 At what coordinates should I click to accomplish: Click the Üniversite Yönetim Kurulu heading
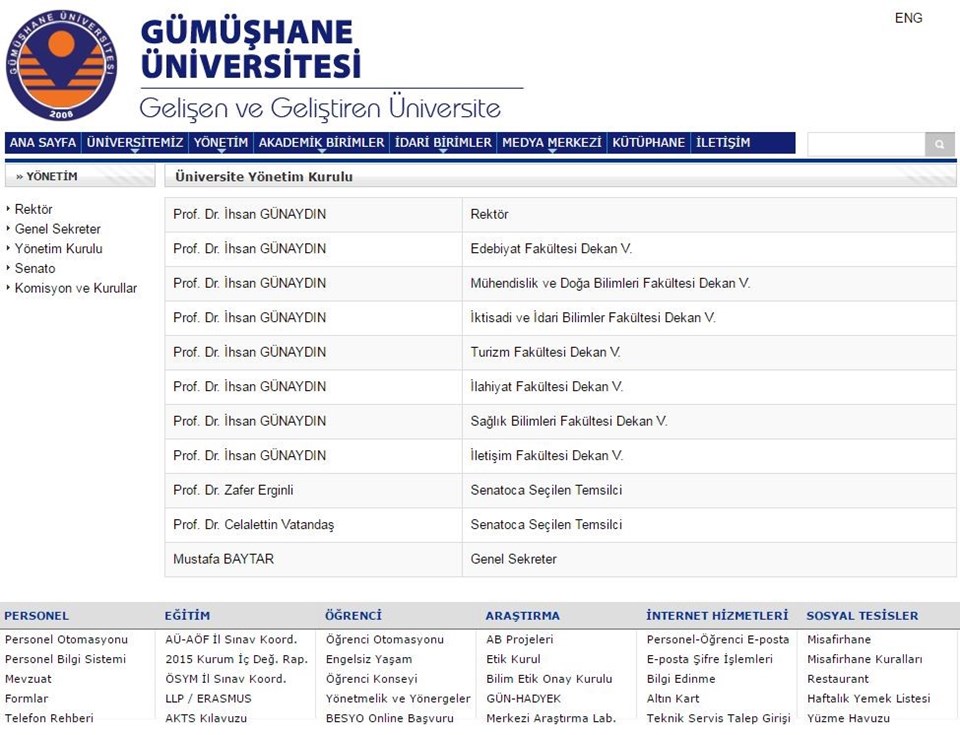coord(264,177)
